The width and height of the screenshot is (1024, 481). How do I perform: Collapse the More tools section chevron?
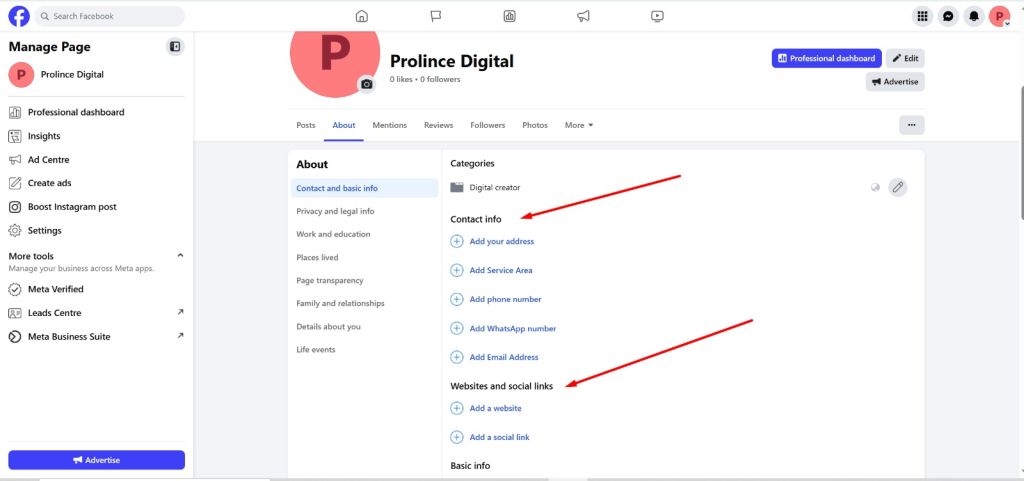click(x=180, y=255)
